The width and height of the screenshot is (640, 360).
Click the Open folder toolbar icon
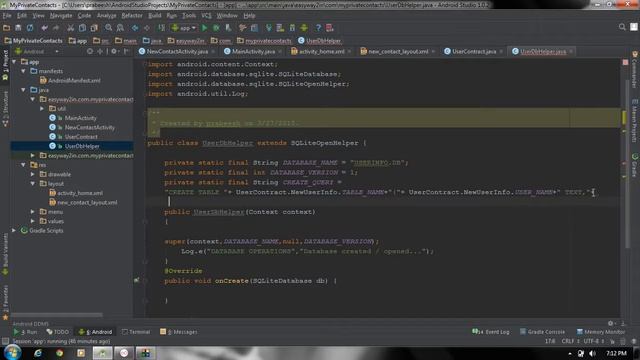tap(7, 28)
